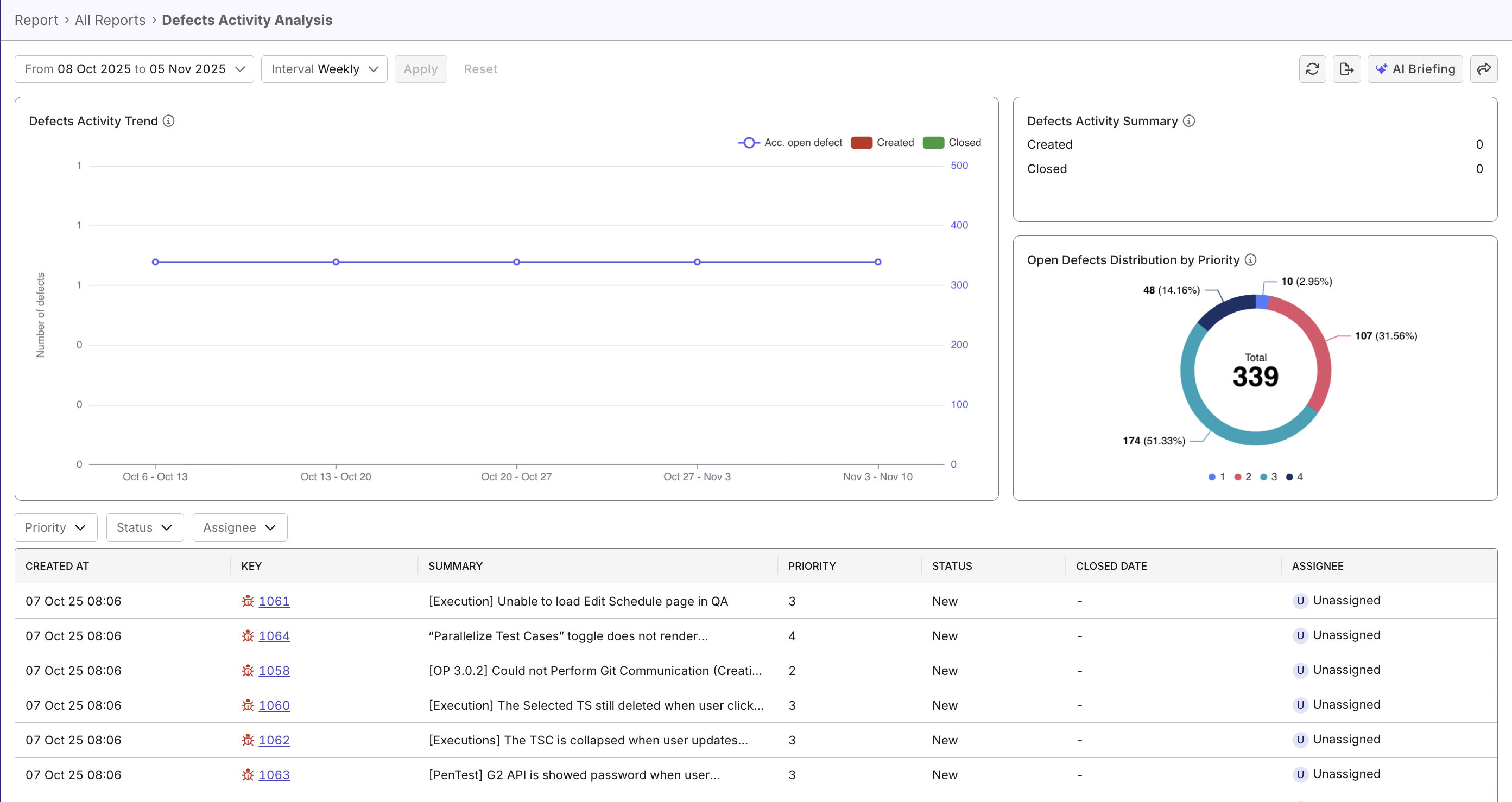
Task: Export the Defects Activity report
Action: (x=1346, y=69)
